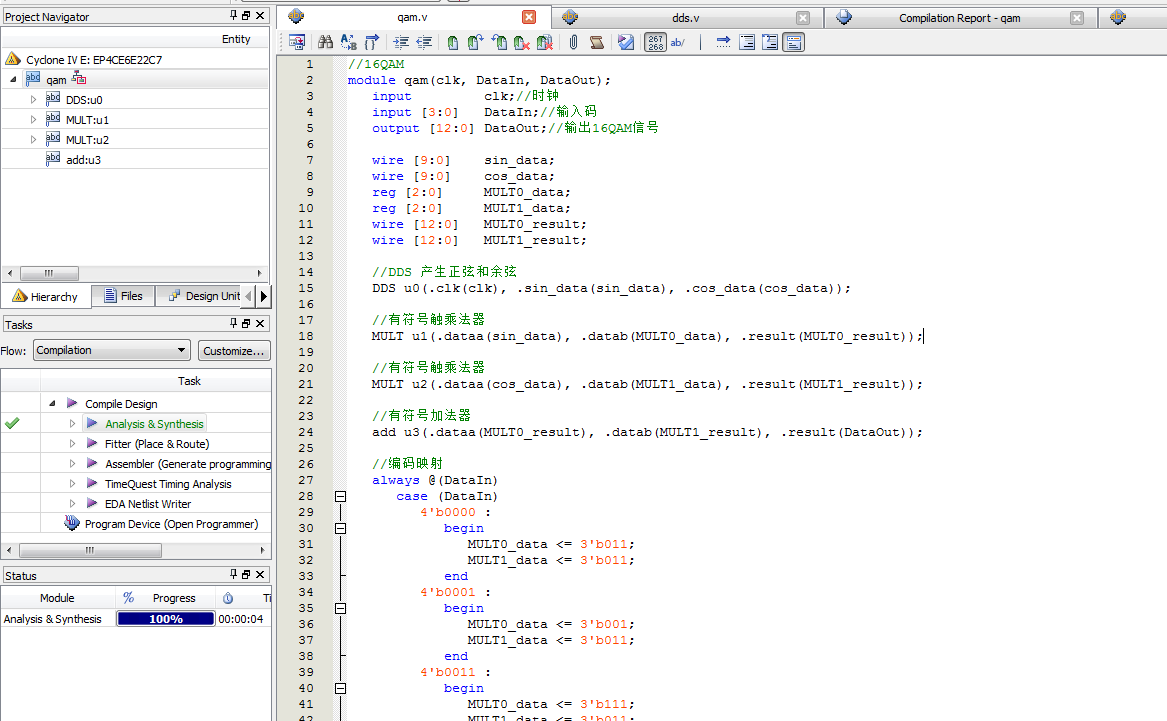Expand the DDS:u0 hierarchy node
Viewport: 1167px width, 721px height.
pos(34,99)
